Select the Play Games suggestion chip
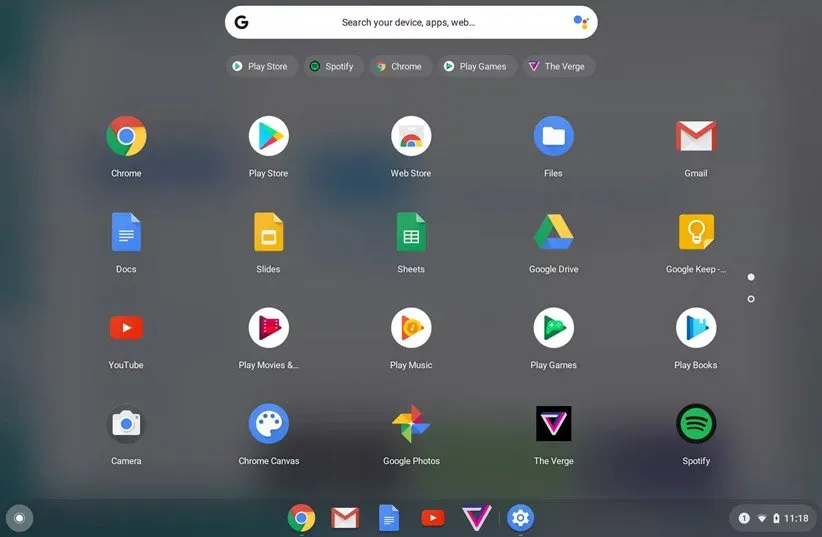This screenshot has width=822, height=537. click(475, 66)
